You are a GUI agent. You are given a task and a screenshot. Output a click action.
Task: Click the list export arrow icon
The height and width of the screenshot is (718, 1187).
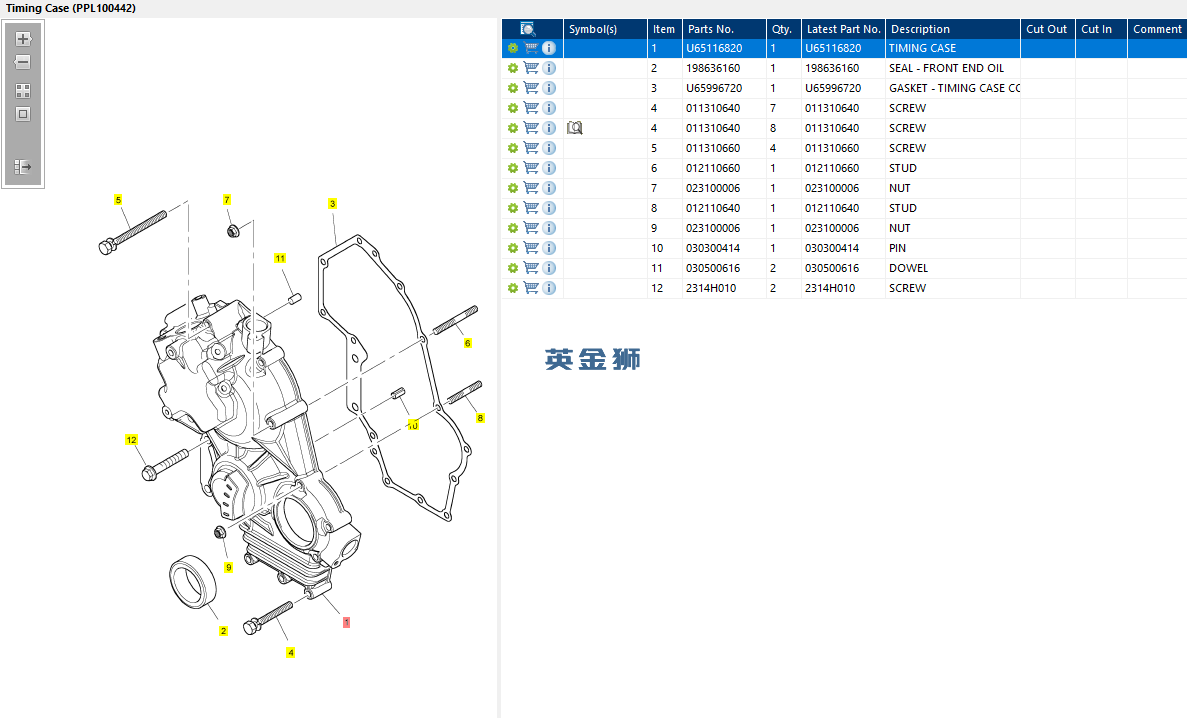(x=23, y=167)
